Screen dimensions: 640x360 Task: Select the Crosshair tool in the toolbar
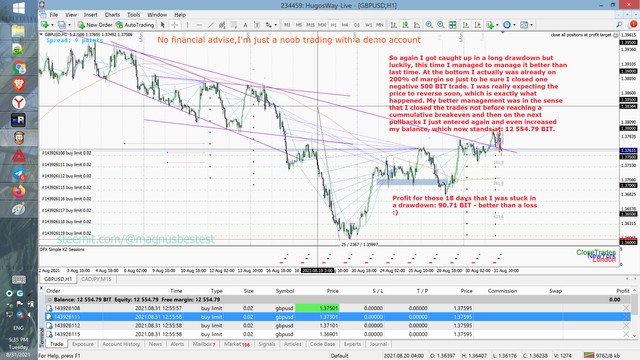pyautogui.click(x=175, y=25)
